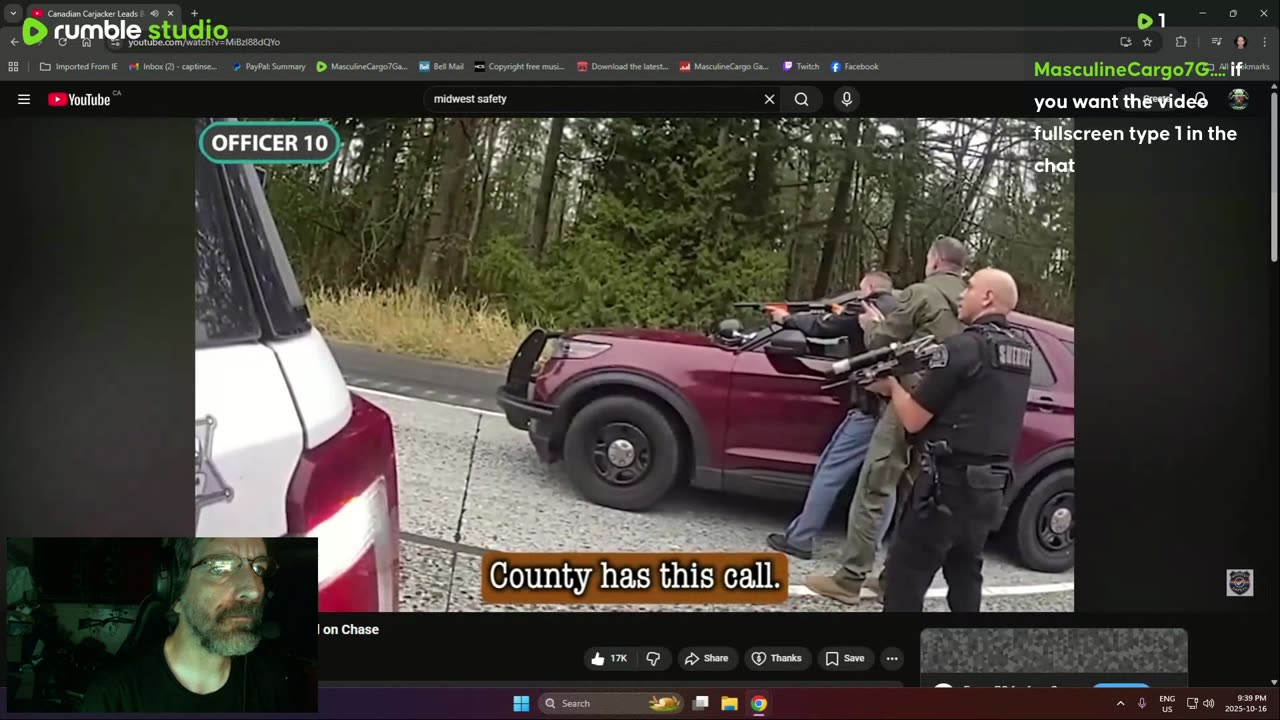
Task: Mute the tab via speaker icon
Action: coord(154,14)
